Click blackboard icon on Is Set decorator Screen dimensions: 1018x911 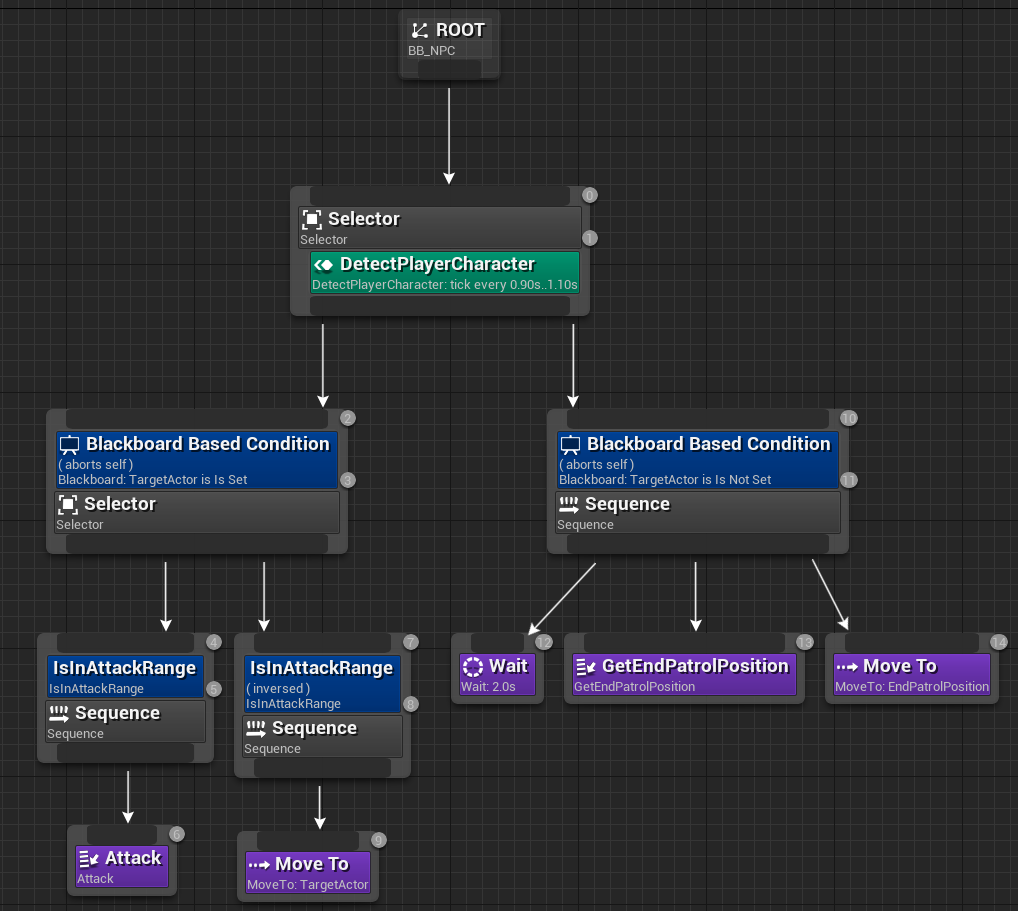coord(69,445)
